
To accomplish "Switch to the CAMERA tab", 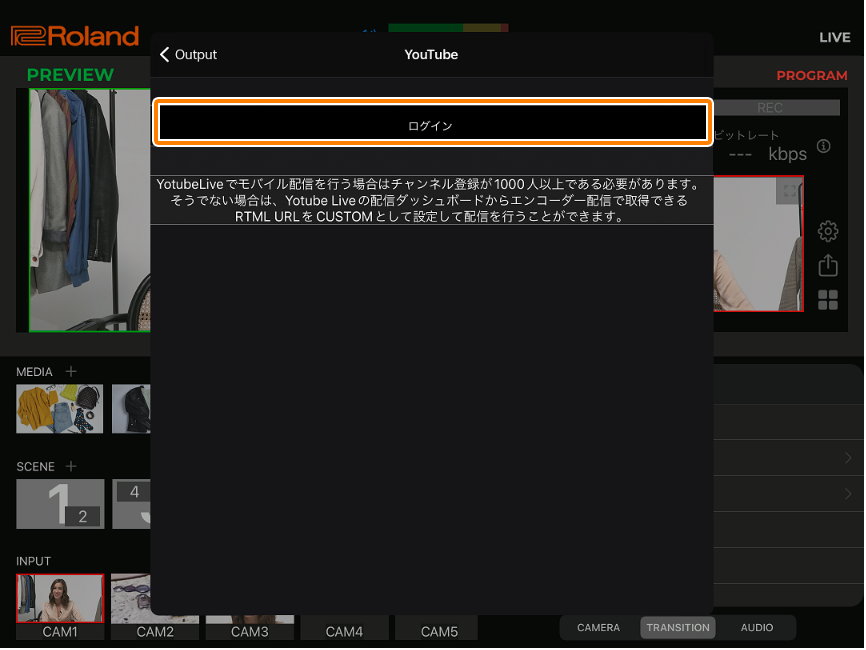I will tap(599, 627).
